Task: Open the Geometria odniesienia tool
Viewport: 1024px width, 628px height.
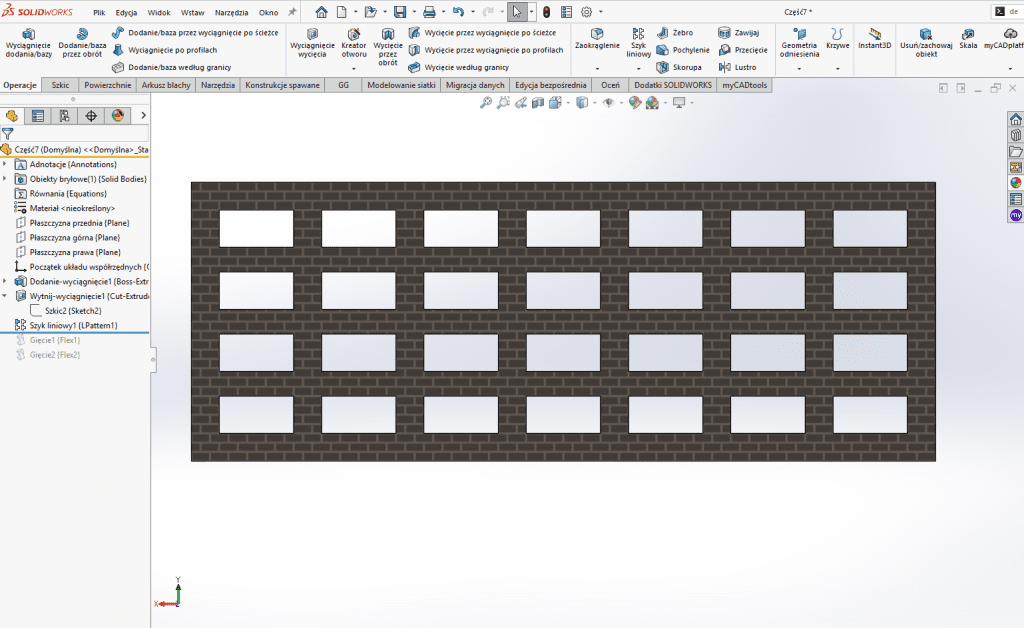Action: [799, 44]
